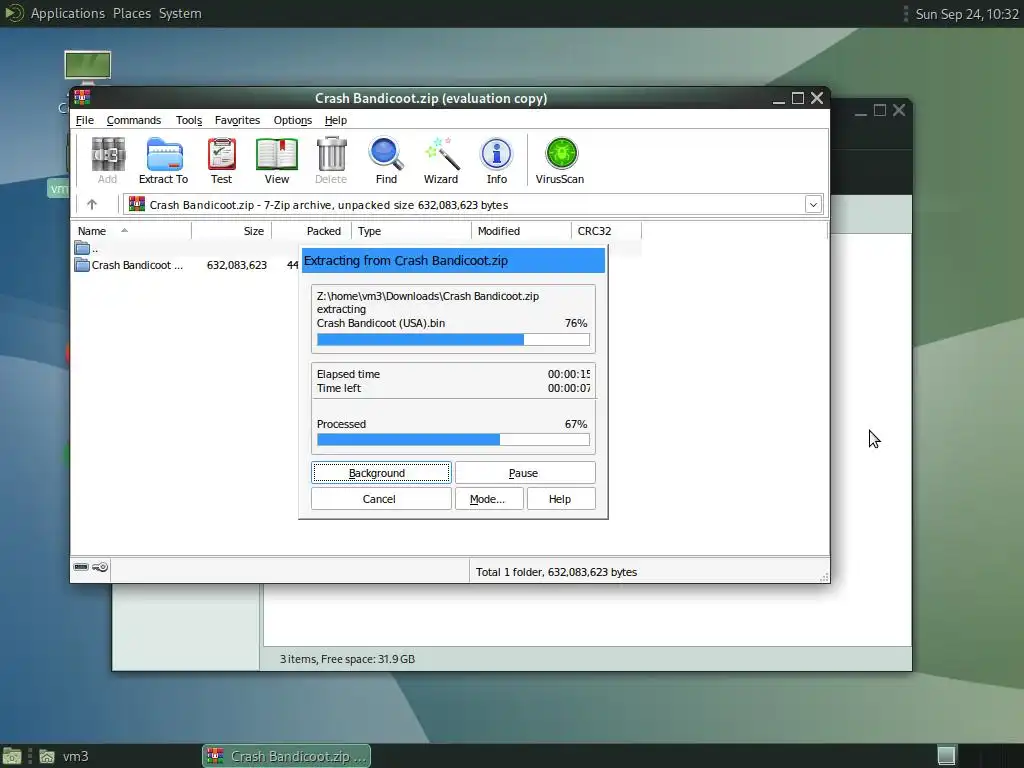Viewport: 1024px width, 768px height.
Task: Go up one level arrow
Action: tap(92, 204)
